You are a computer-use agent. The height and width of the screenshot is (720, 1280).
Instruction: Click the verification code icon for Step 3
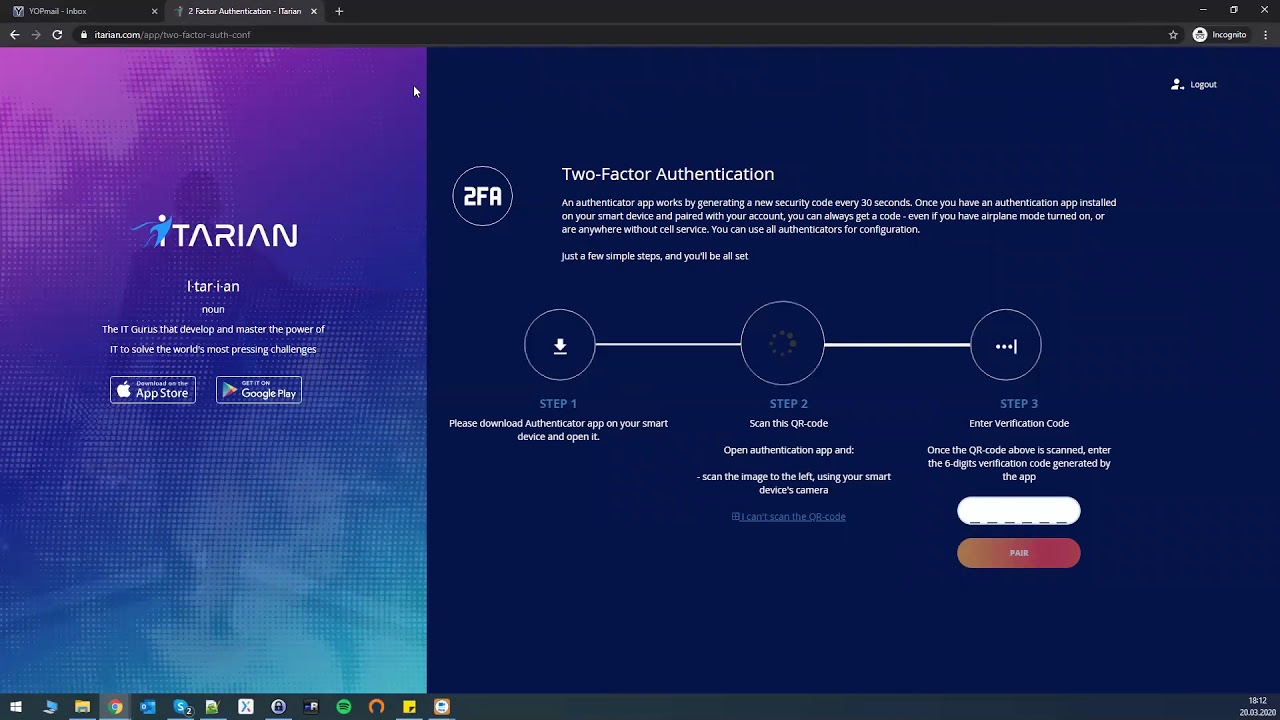coord(1006,345)
